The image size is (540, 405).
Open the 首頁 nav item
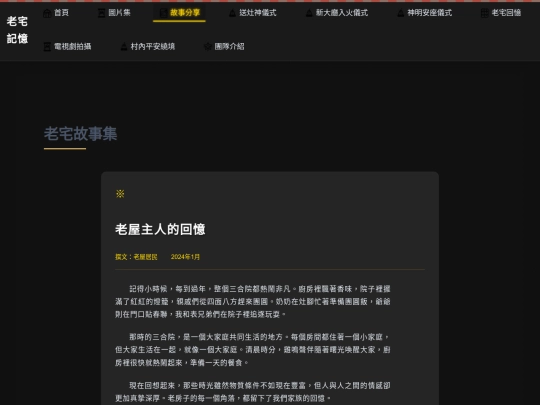tap(56, 13)
